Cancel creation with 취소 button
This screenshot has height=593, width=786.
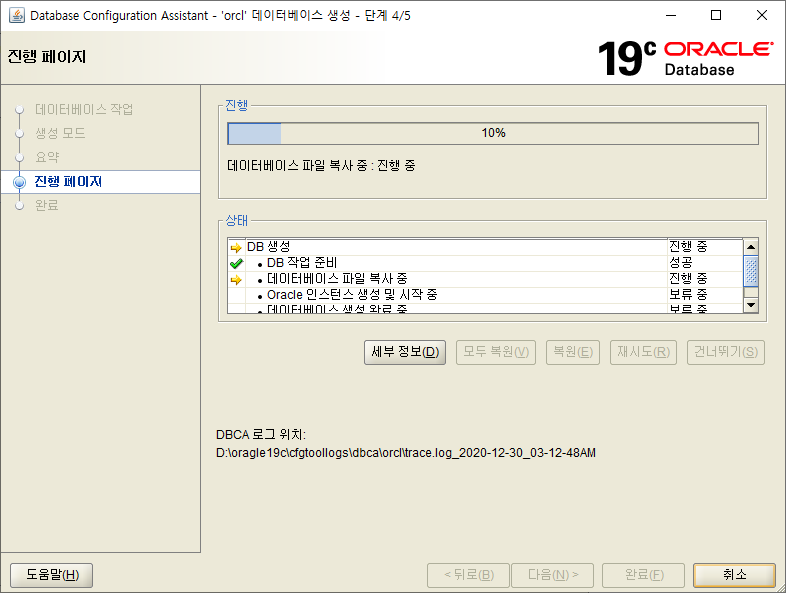(x=734, y=575)
